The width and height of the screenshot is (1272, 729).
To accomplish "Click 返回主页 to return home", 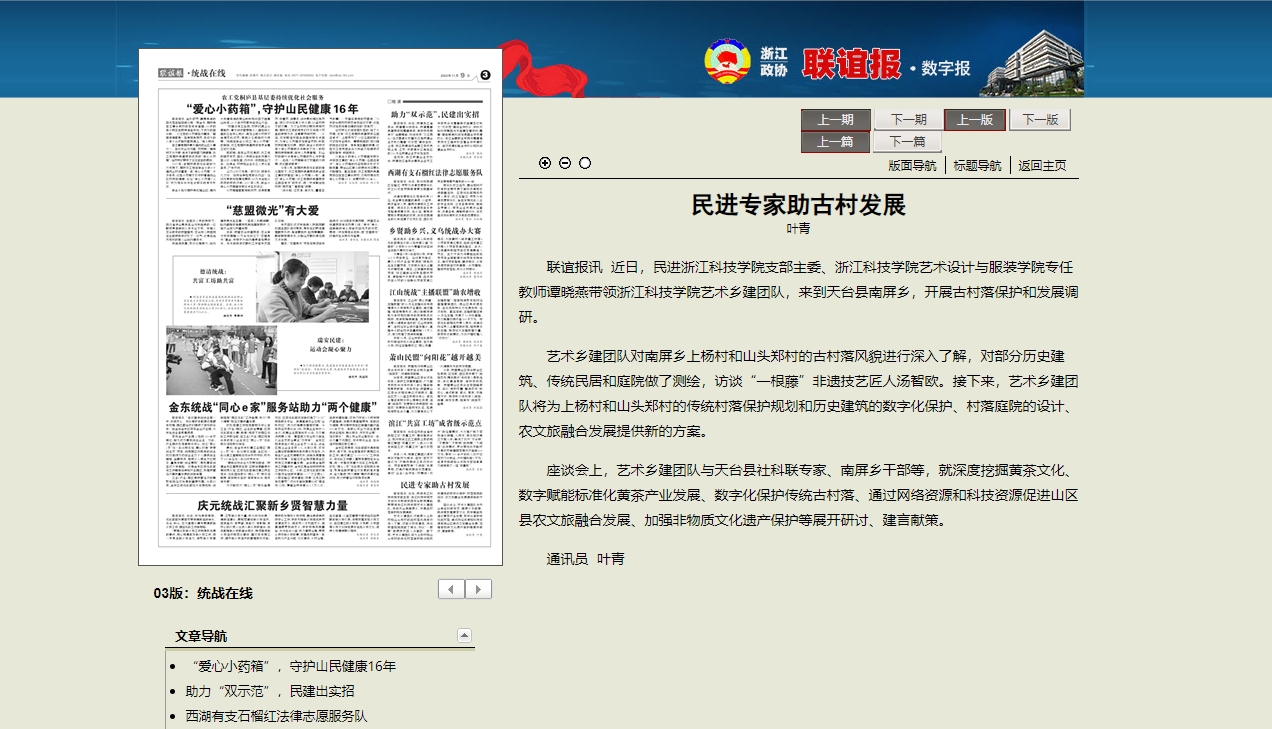I will click(x=1042, y=166).
